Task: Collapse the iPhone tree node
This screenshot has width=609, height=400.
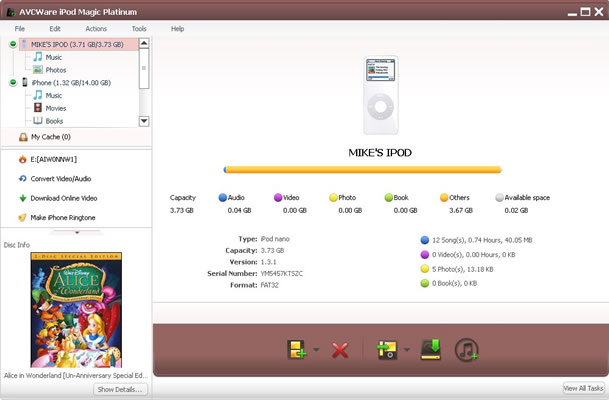Action: pyautogui.click(x=13, y=82)
